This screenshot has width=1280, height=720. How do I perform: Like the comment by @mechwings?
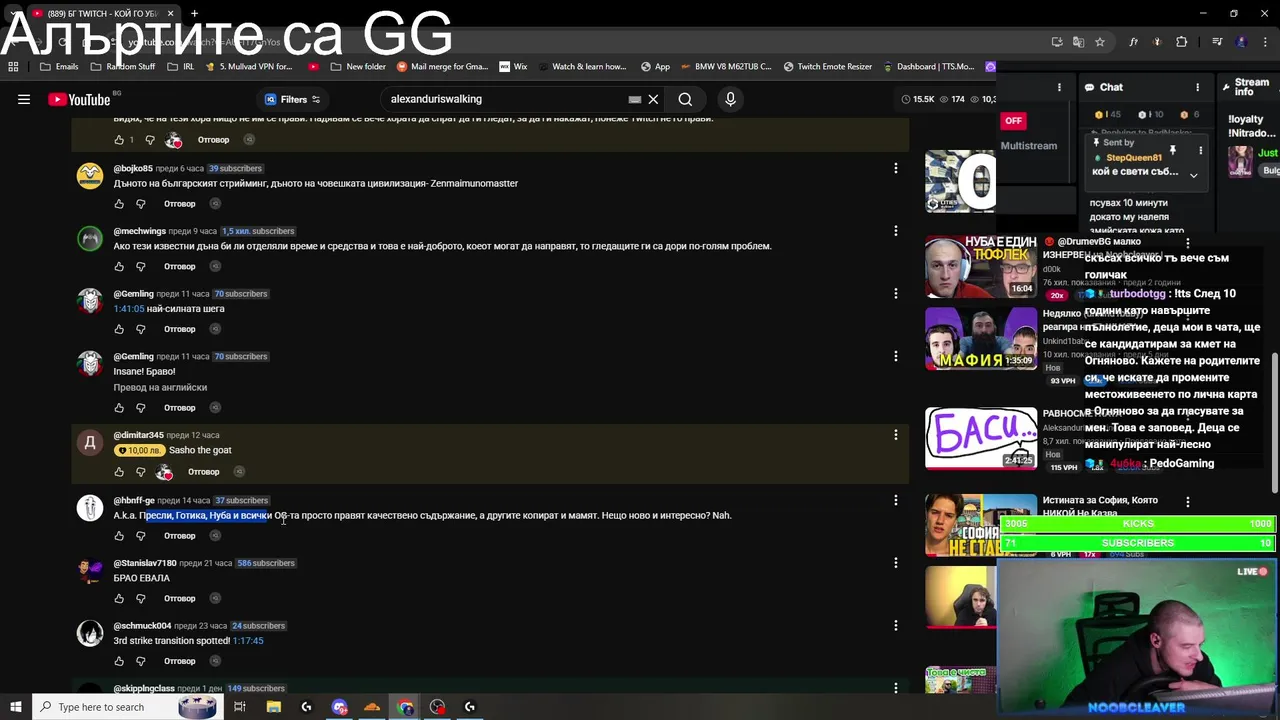[119, 266]
